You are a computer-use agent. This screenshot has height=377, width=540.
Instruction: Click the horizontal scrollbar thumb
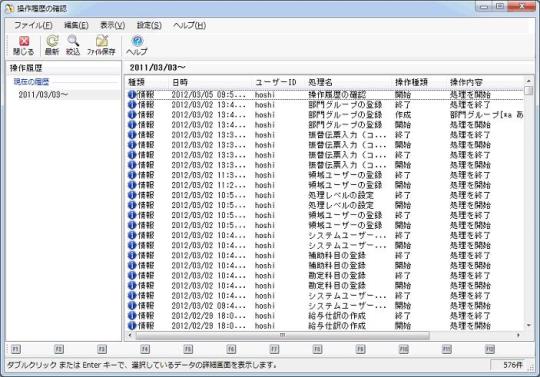[x=282, y=335]
